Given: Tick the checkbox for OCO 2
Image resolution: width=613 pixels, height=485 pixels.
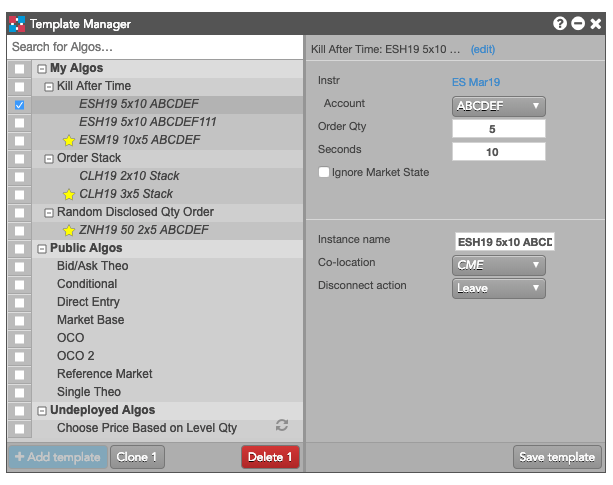Looking at the screenshot, I should (x=19, y=357).
